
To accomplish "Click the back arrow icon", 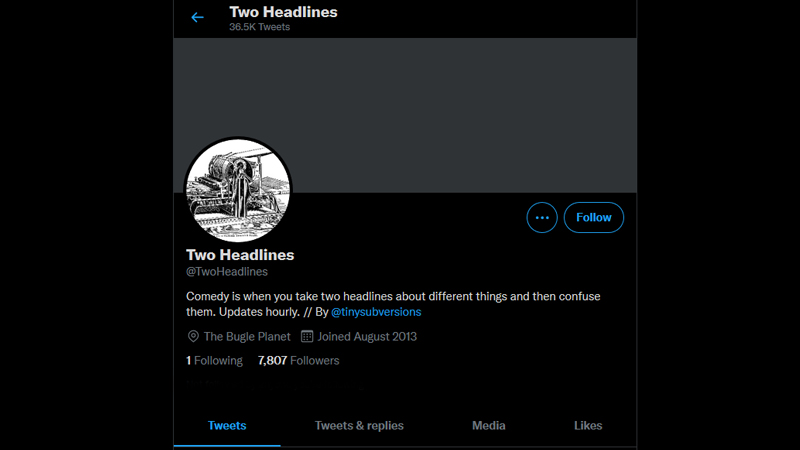I will [197, 17].
